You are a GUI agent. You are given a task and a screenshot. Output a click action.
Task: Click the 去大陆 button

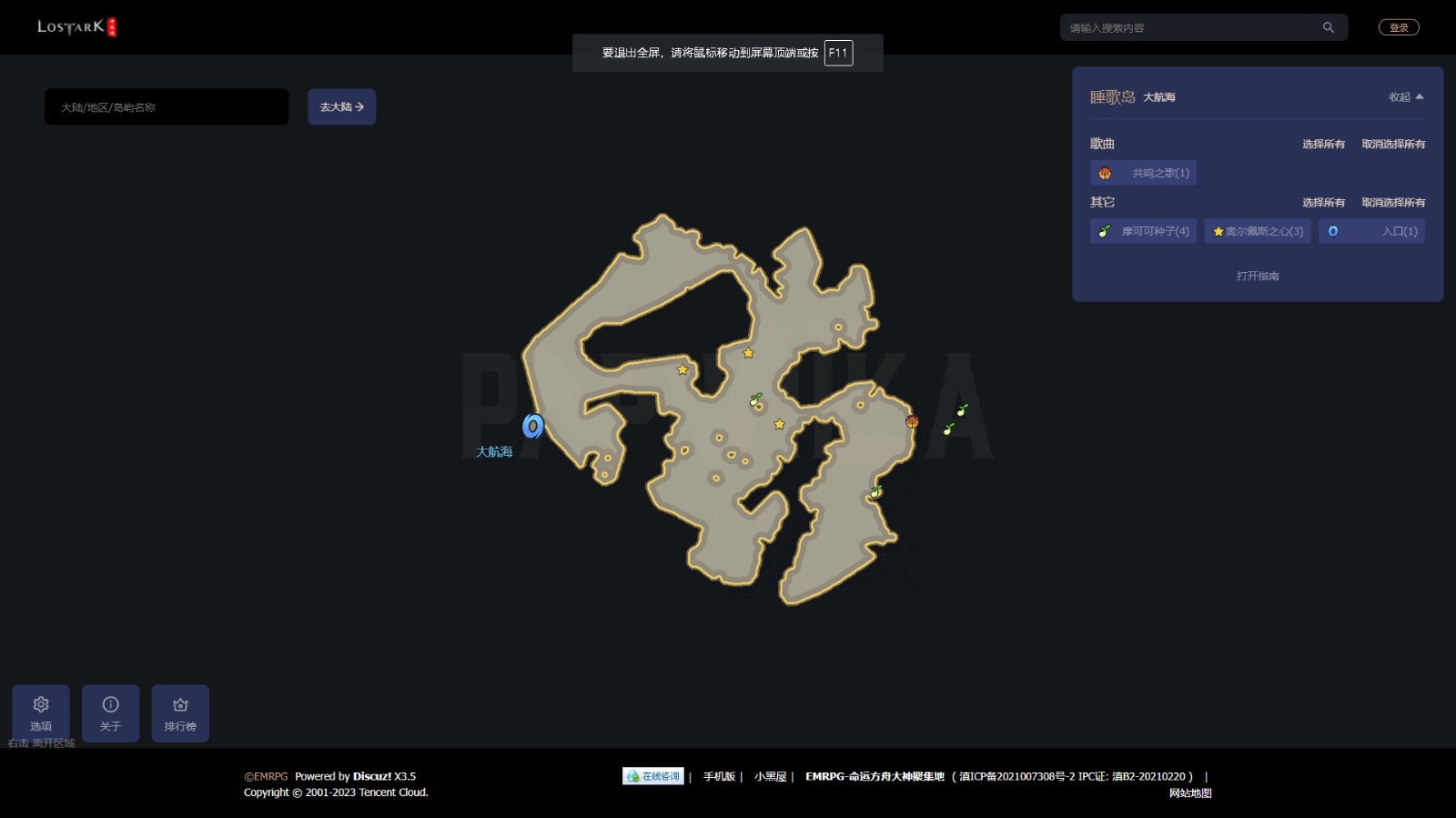[341, 107]
